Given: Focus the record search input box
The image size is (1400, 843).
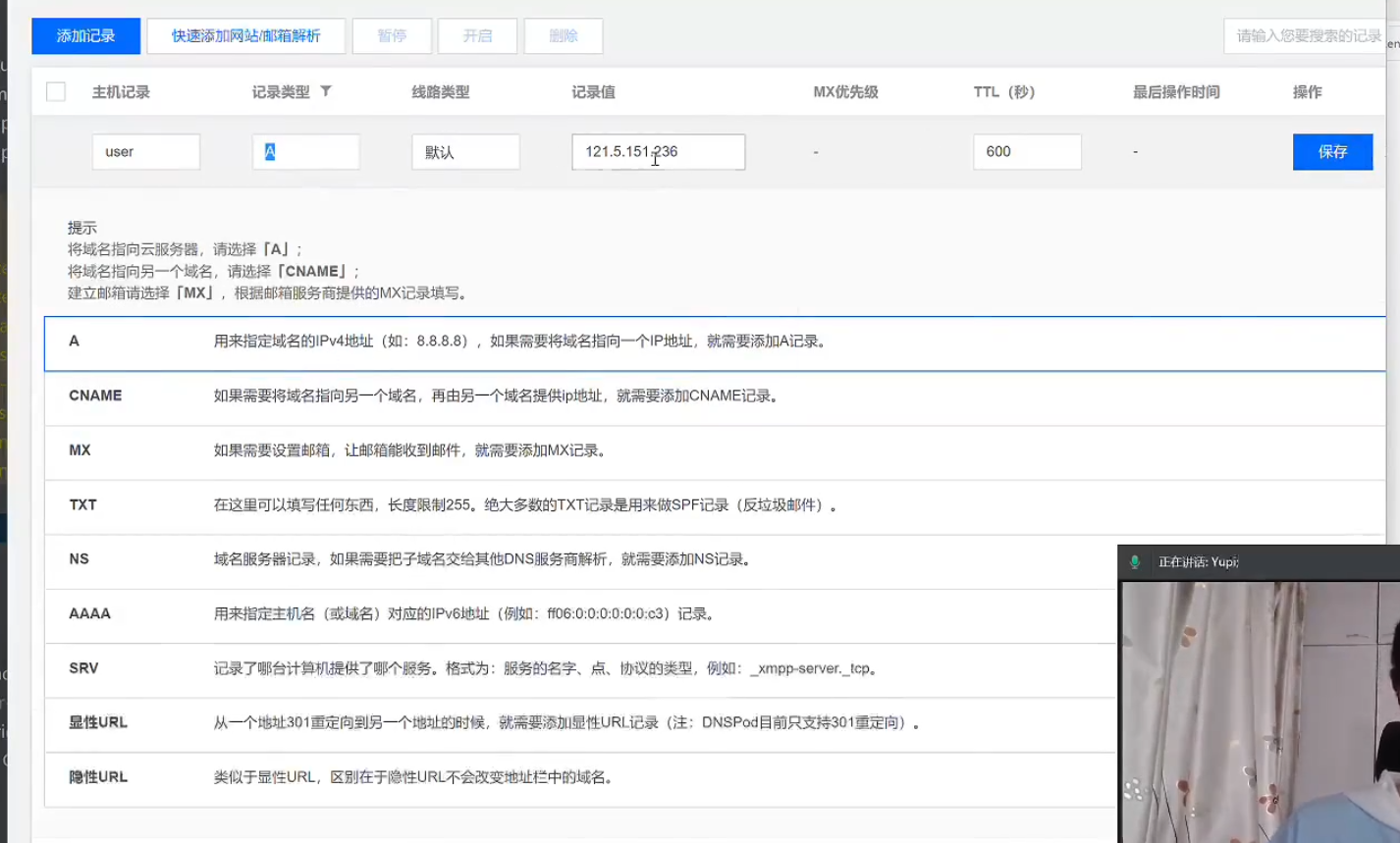Looking at the screenshot, I should pyautogui.click(x=1306, y=36).
